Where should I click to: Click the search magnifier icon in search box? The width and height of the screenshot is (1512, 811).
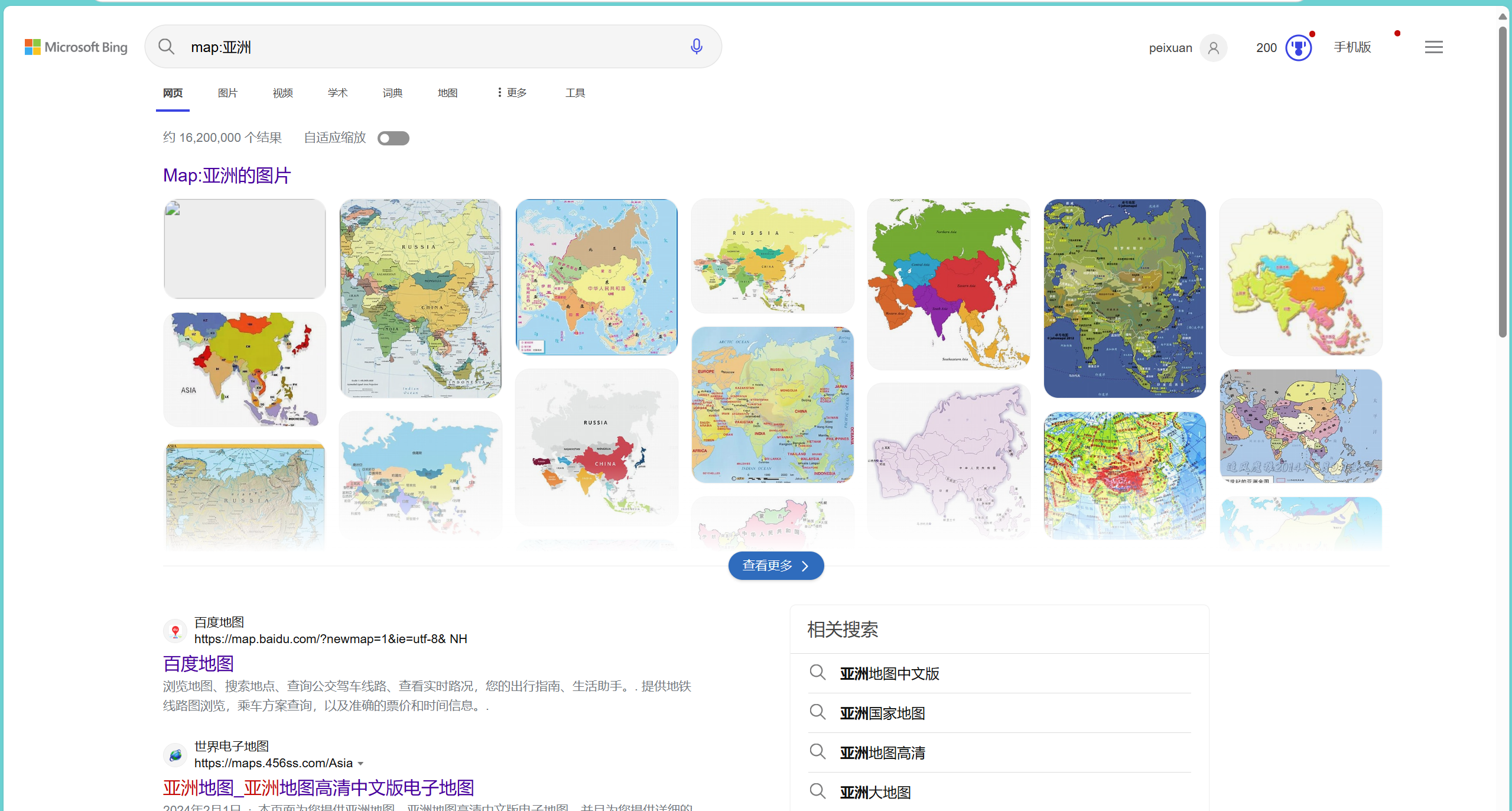166,47
